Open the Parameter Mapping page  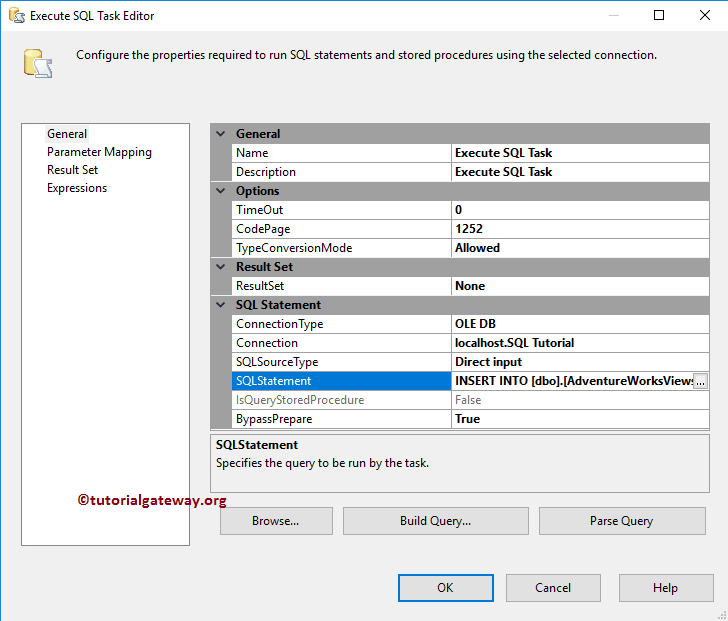pyautogui.click(x=99, y=152)
